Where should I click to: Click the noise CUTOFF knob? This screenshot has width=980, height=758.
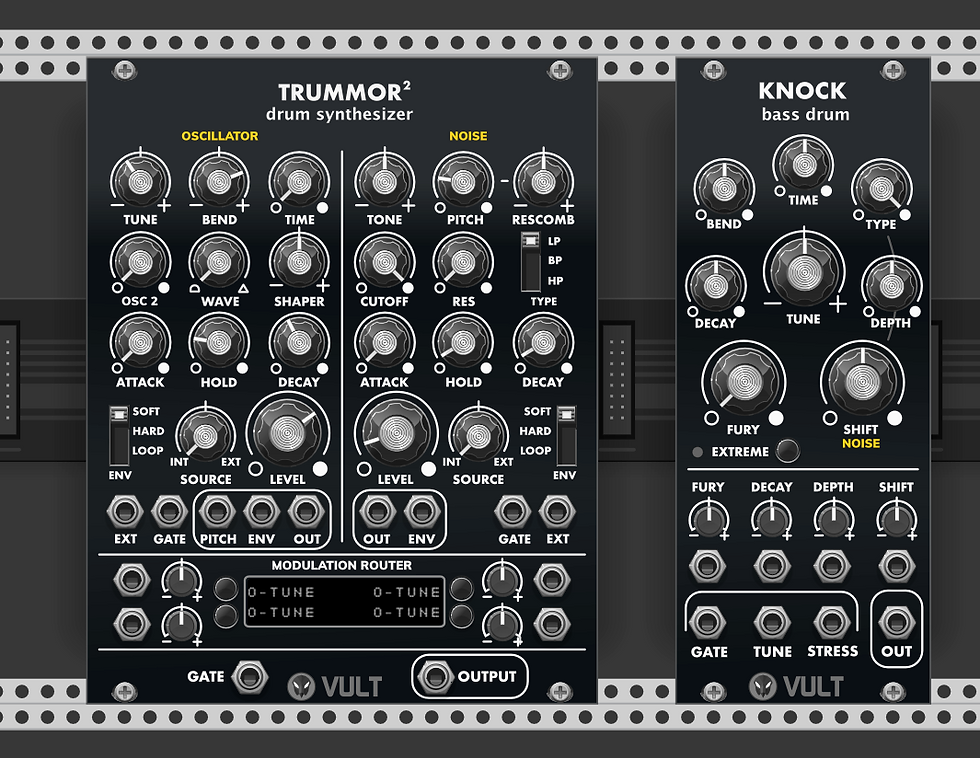384,262
